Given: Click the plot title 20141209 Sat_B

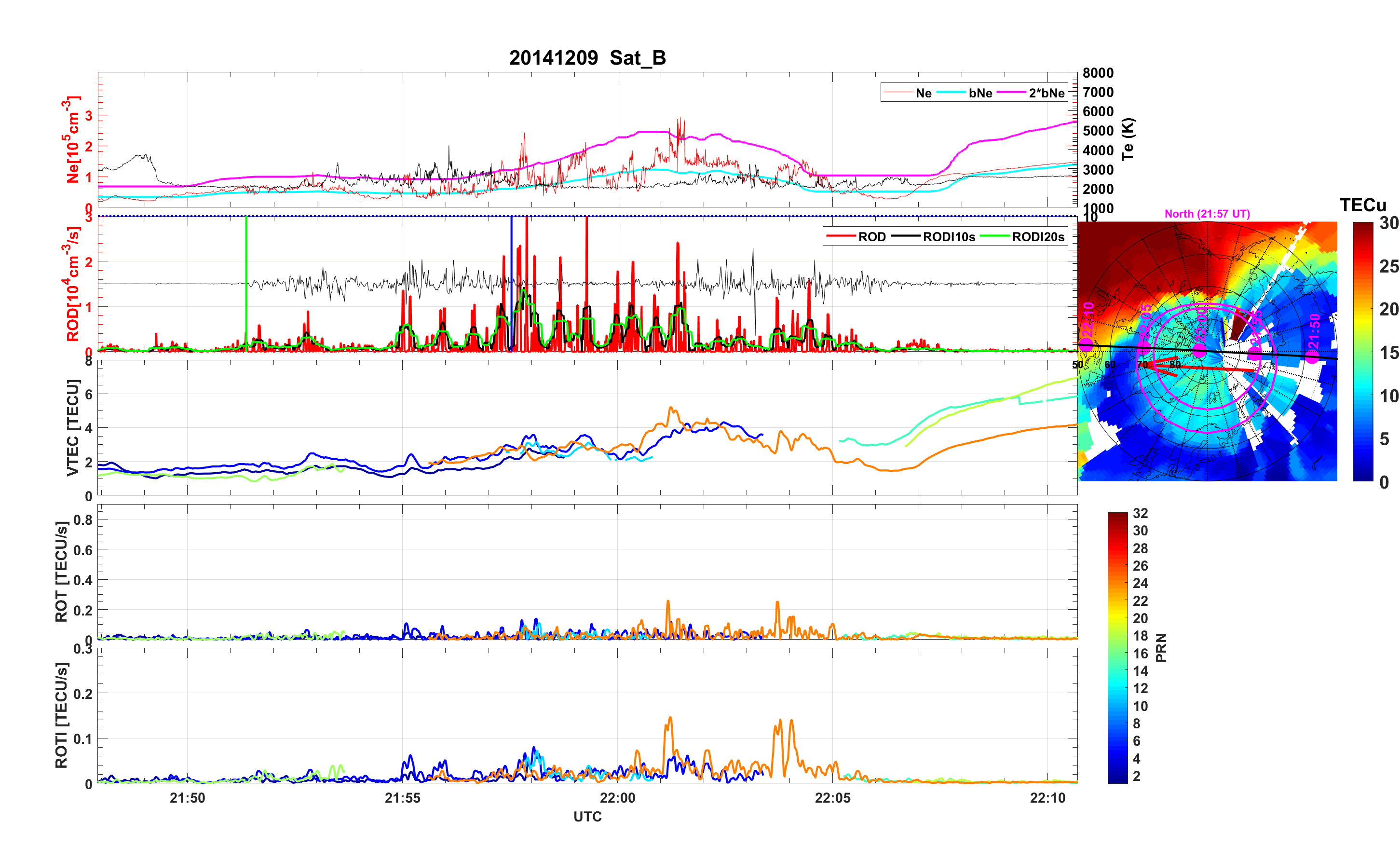Looking at the screenshot, I should [x=587, y=58].
